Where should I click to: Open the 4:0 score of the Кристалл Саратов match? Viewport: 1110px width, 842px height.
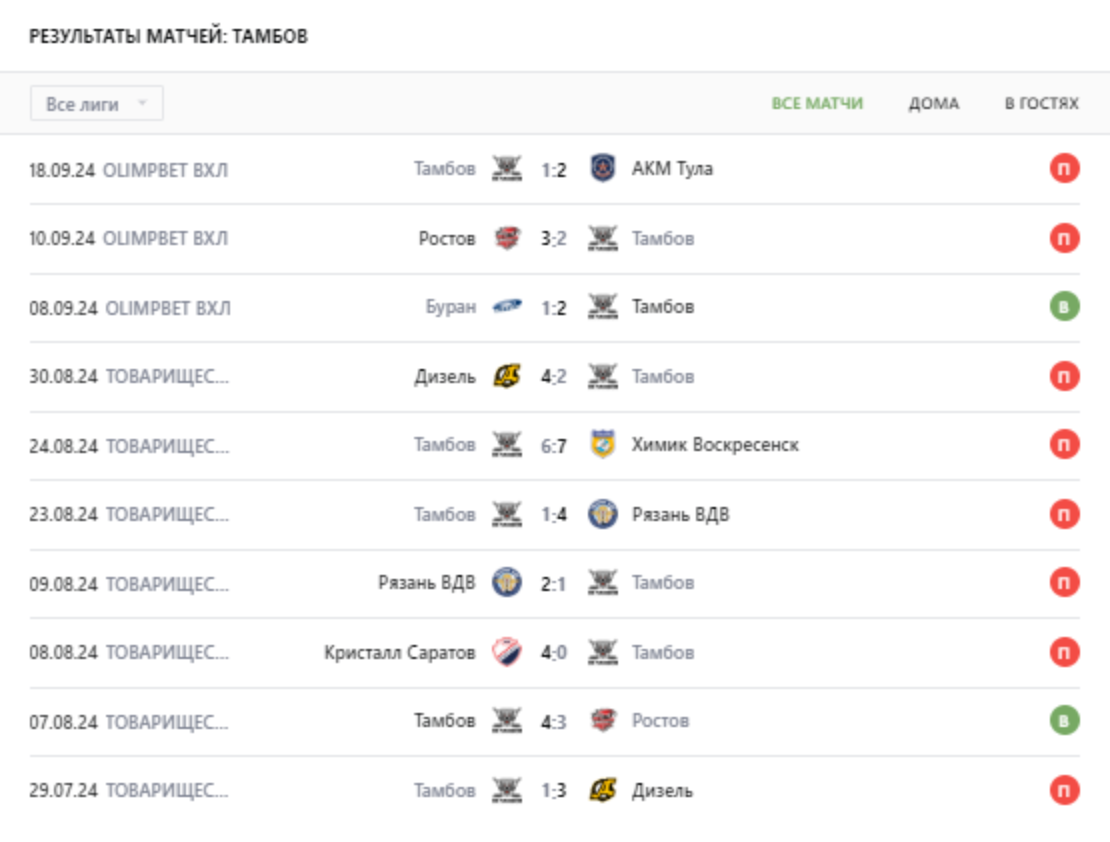pos(554,653)
